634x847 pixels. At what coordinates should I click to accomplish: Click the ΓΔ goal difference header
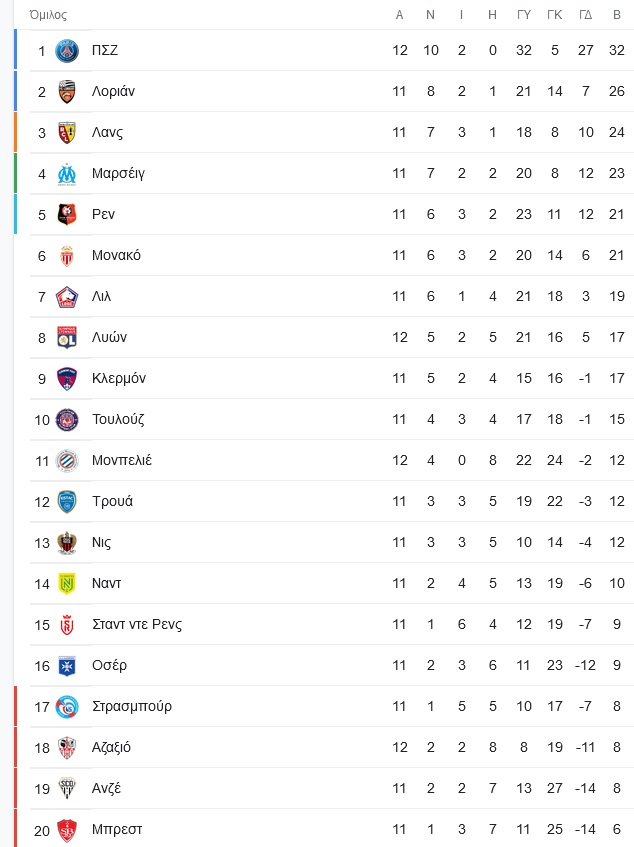[x=585, y=15]
